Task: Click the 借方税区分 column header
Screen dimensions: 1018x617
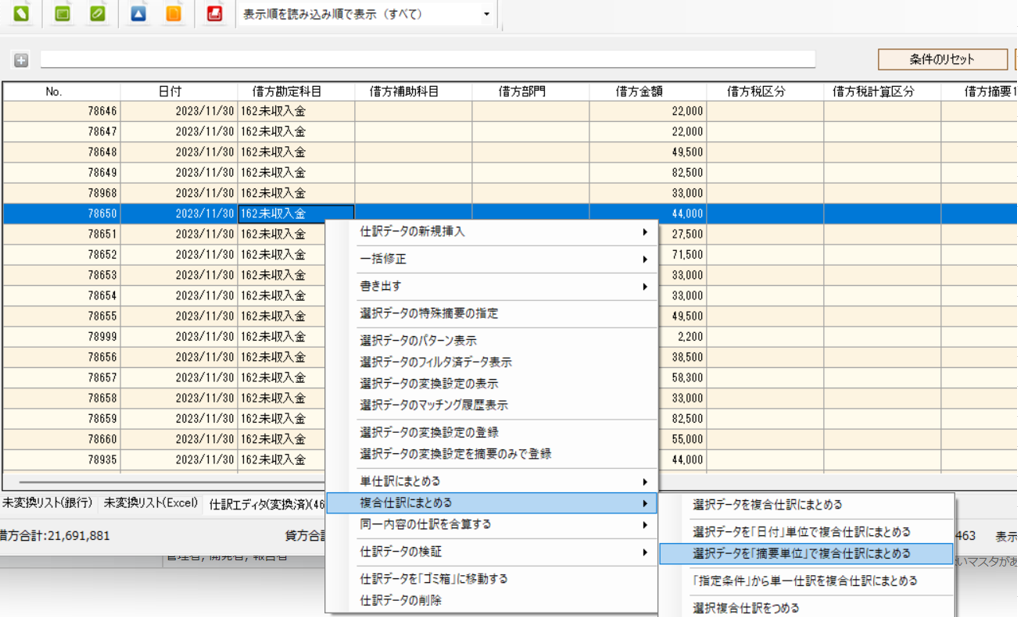Action: (765, 92)
